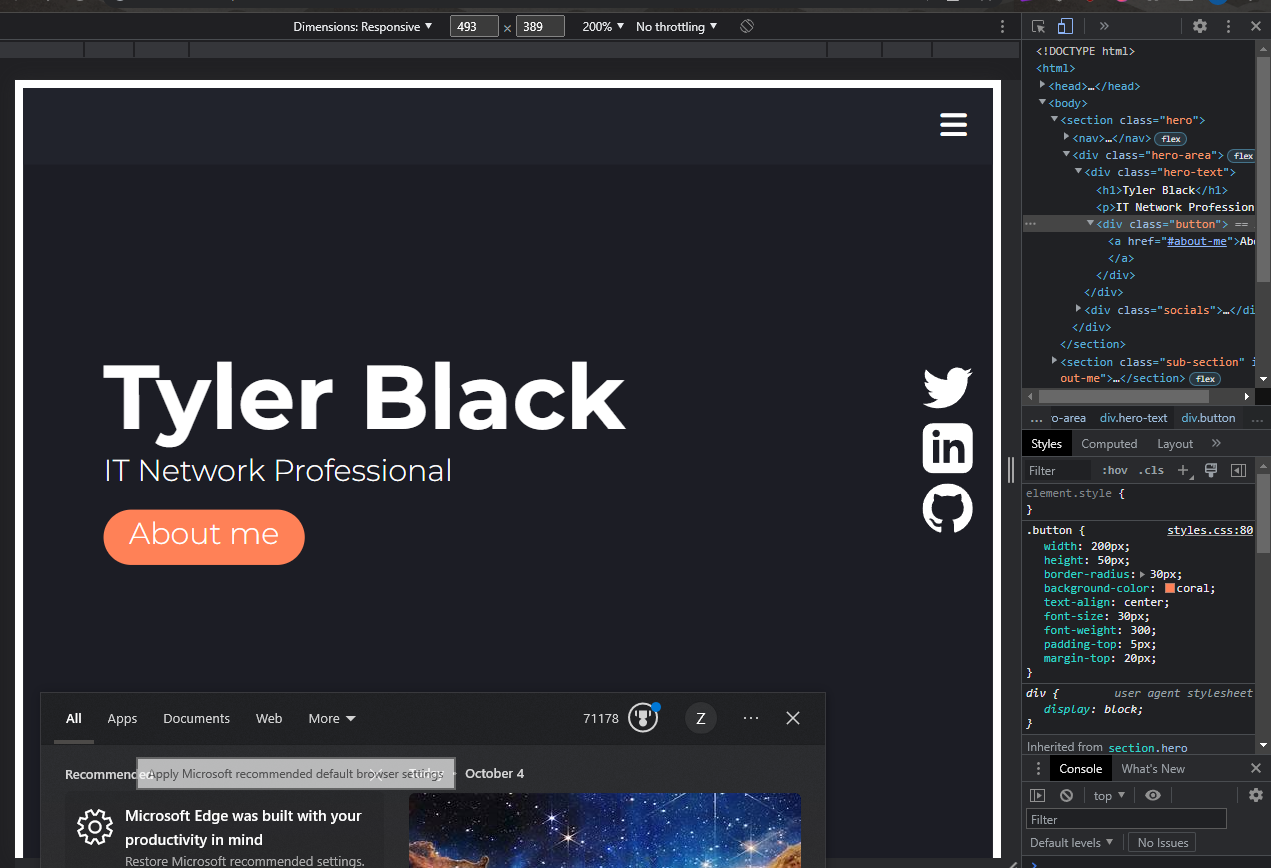Open DevTools settings gear
The width and height of the screenshot is (1271, 868).
pos(1200,26)
